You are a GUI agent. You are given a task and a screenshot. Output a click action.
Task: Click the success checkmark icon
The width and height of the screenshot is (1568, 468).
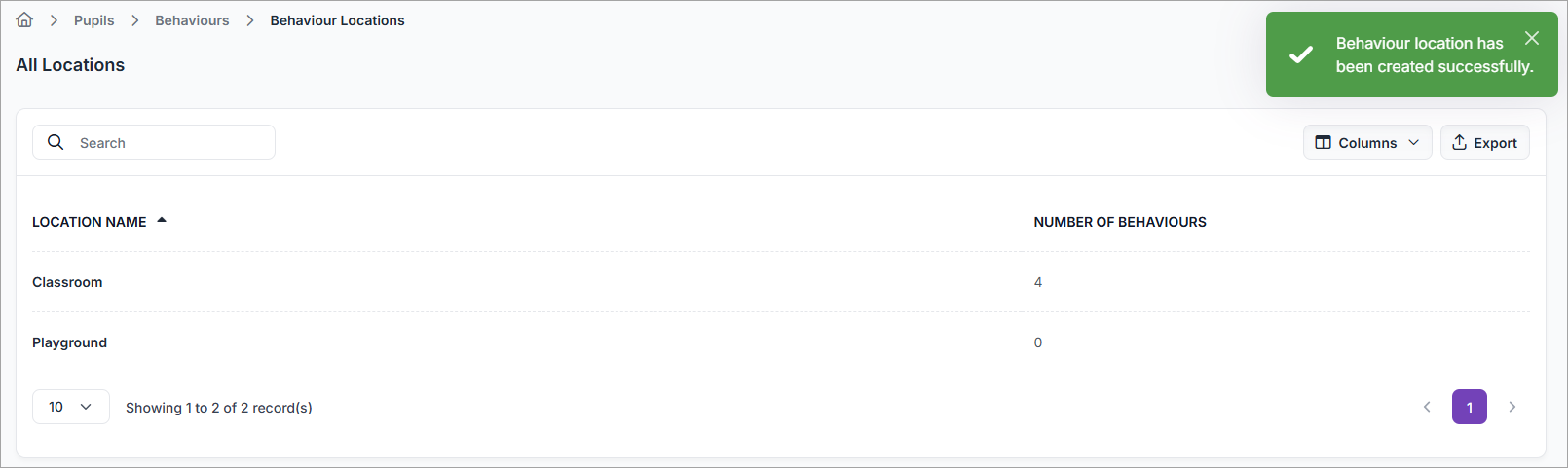point(1301,54)
